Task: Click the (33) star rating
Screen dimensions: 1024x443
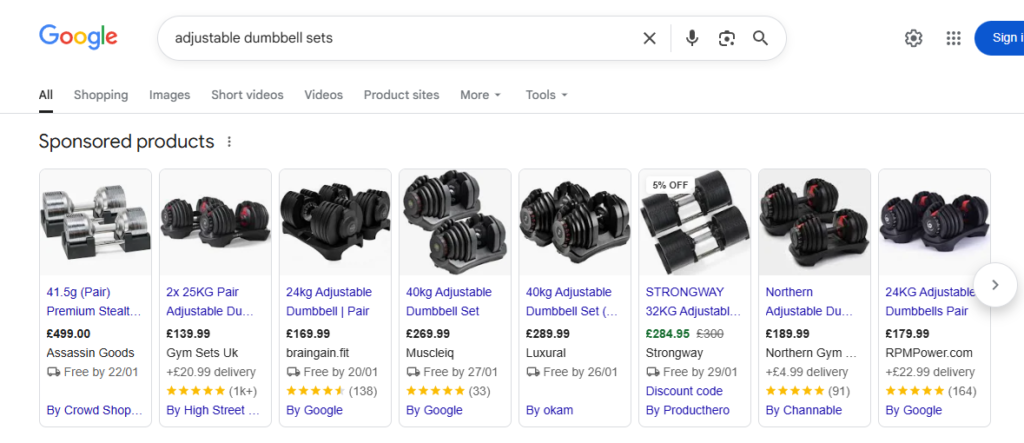Action: pyautogui.click(x=448, y=391)
